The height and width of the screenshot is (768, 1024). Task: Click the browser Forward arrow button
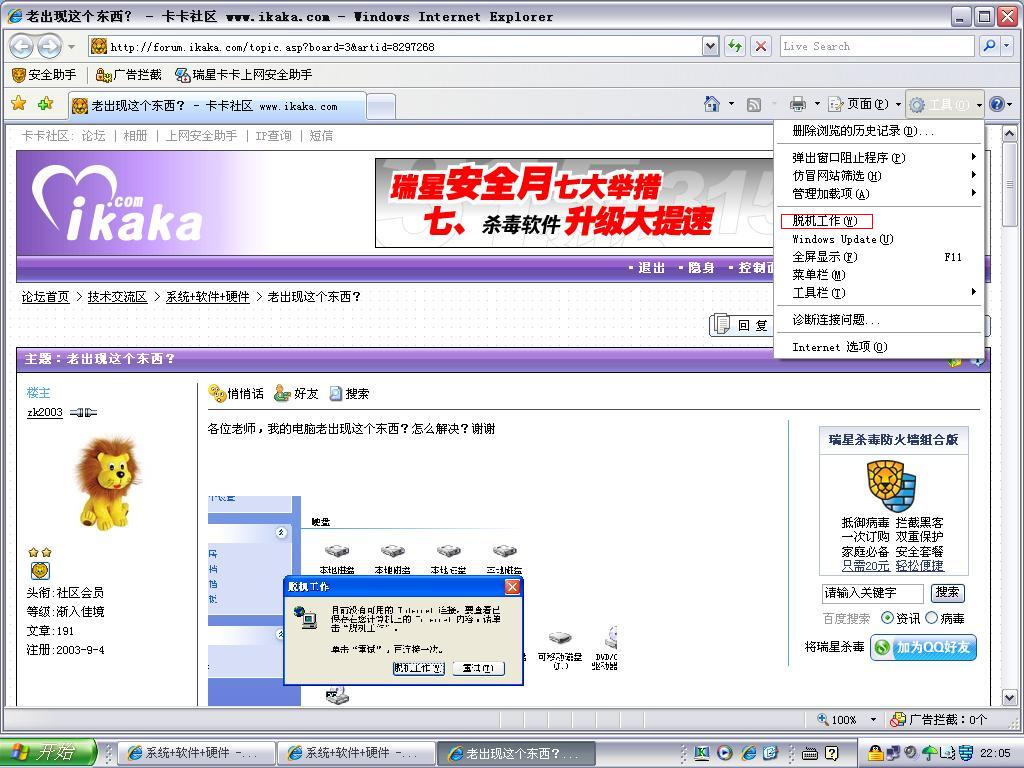pyautogui.click(x=49, y=46)
